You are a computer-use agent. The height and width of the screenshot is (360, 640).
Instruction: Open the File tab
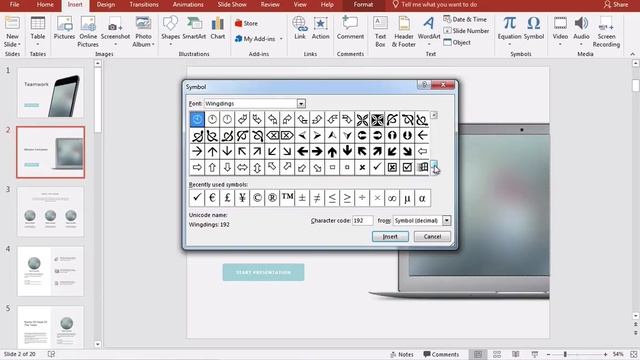click(x=14, y=4)
